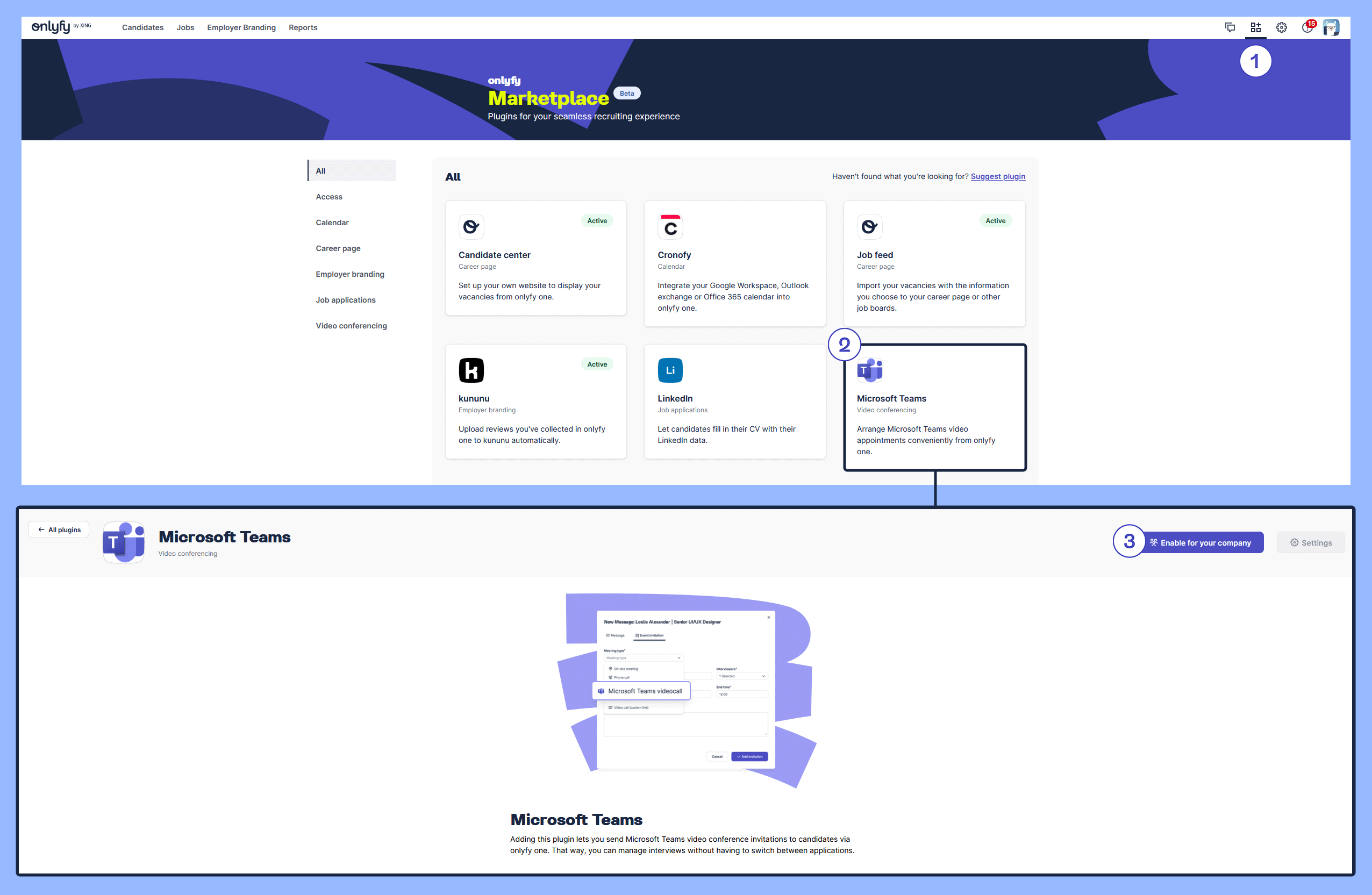
Task: Open the user profile avatar
Action: point(1331,27)
